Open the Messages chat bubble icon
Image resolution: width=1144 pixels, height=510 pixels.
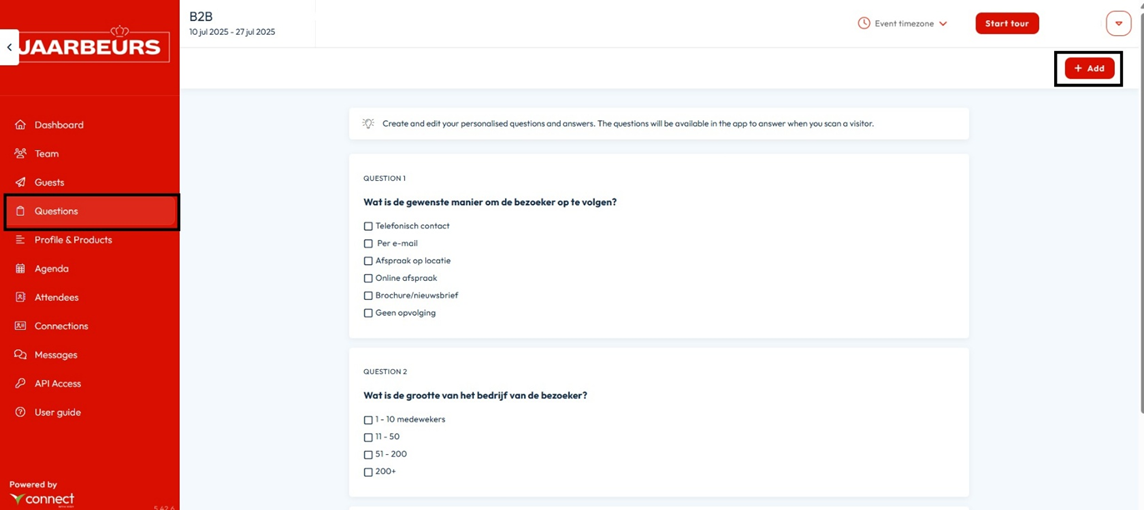coord(20,355)
